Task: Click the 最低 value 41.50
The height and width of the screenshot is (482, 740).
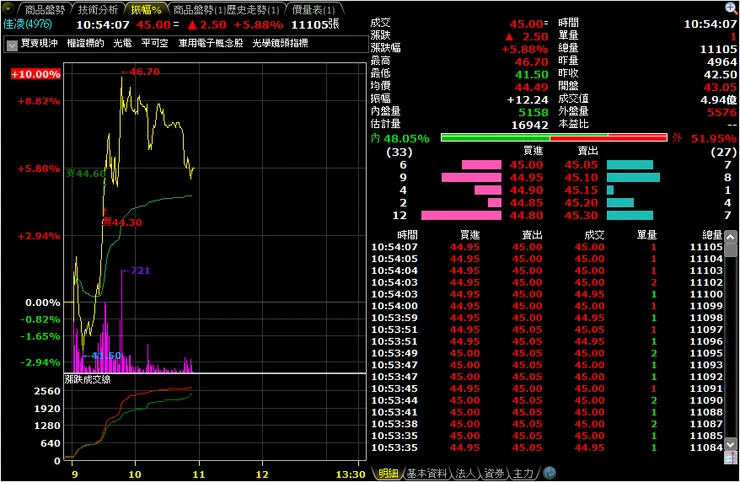Action: [531, 75]
